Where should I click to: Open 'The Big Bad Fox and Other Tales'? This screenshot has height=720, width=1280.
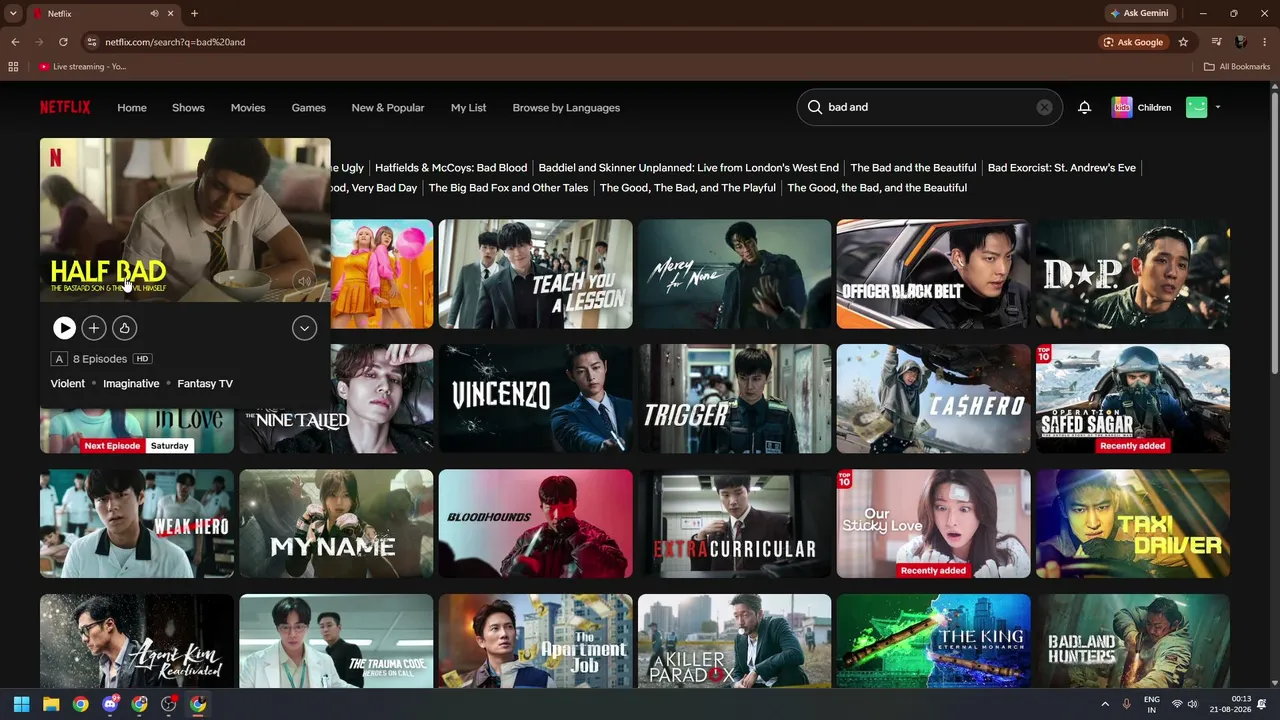[x=508, y=188]
